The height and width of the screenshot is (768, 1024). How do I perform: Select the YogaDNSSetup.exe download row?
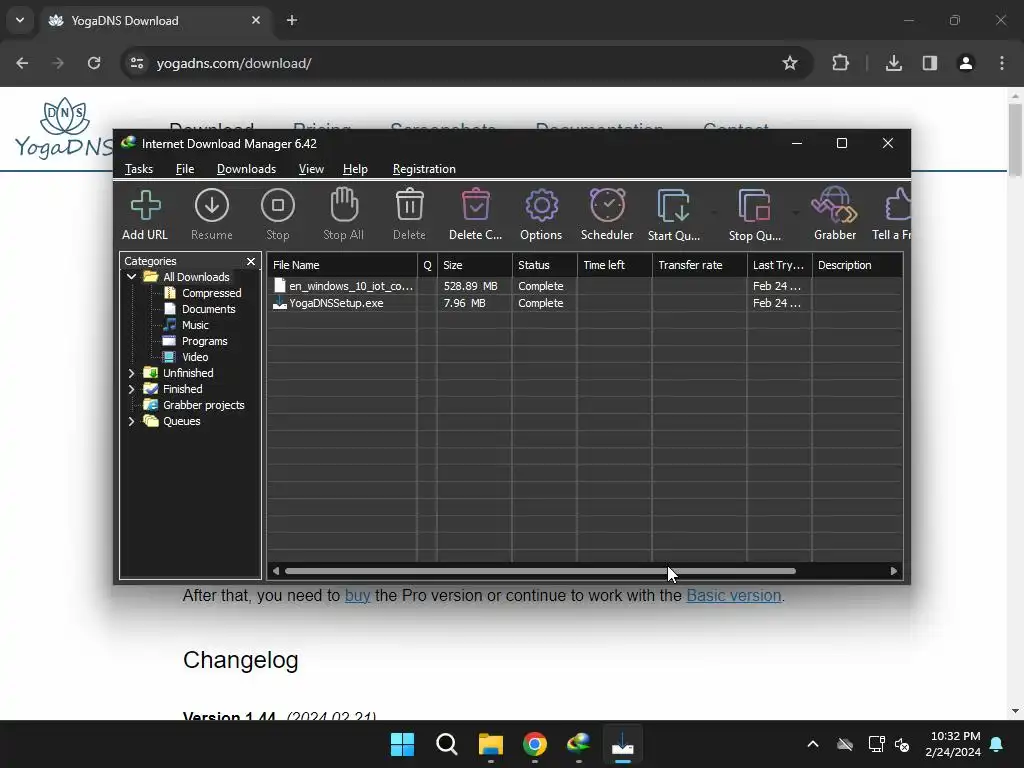pyautogui.click(x=584, y=303)
